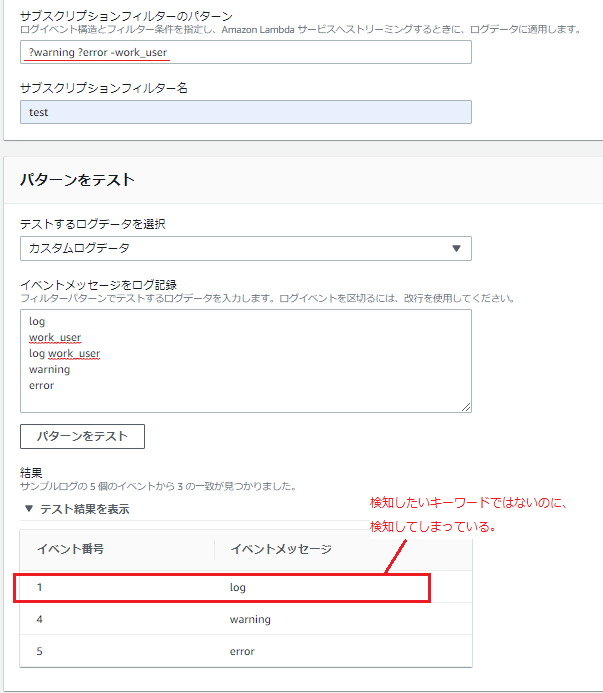The image size is (603, 693).
Task: Collapse the テスト結果を表示 expander
Action: [77, 509]
